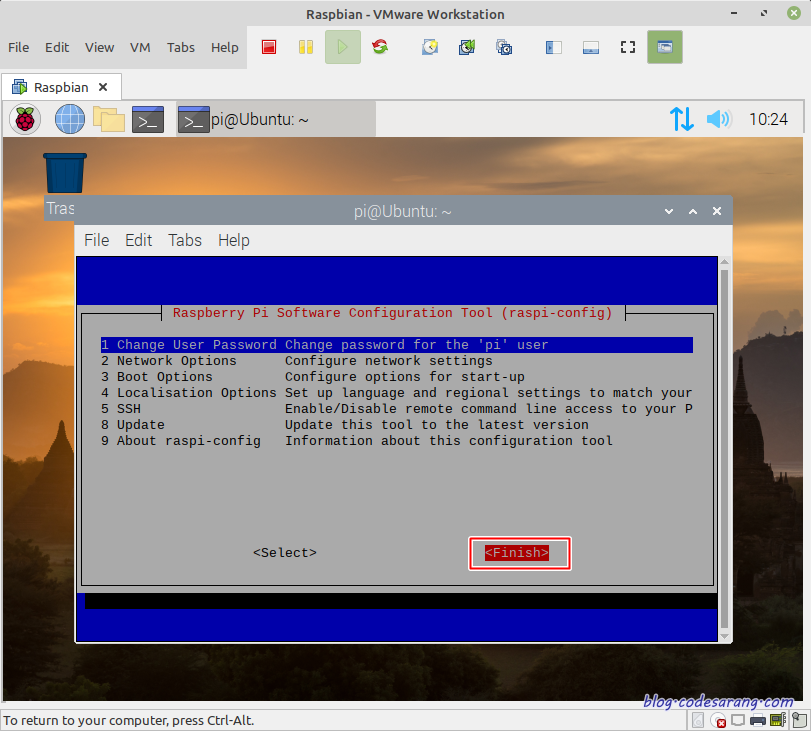Select 4 Localisation Options entry
811x731 pixels.
click(397, 393)
